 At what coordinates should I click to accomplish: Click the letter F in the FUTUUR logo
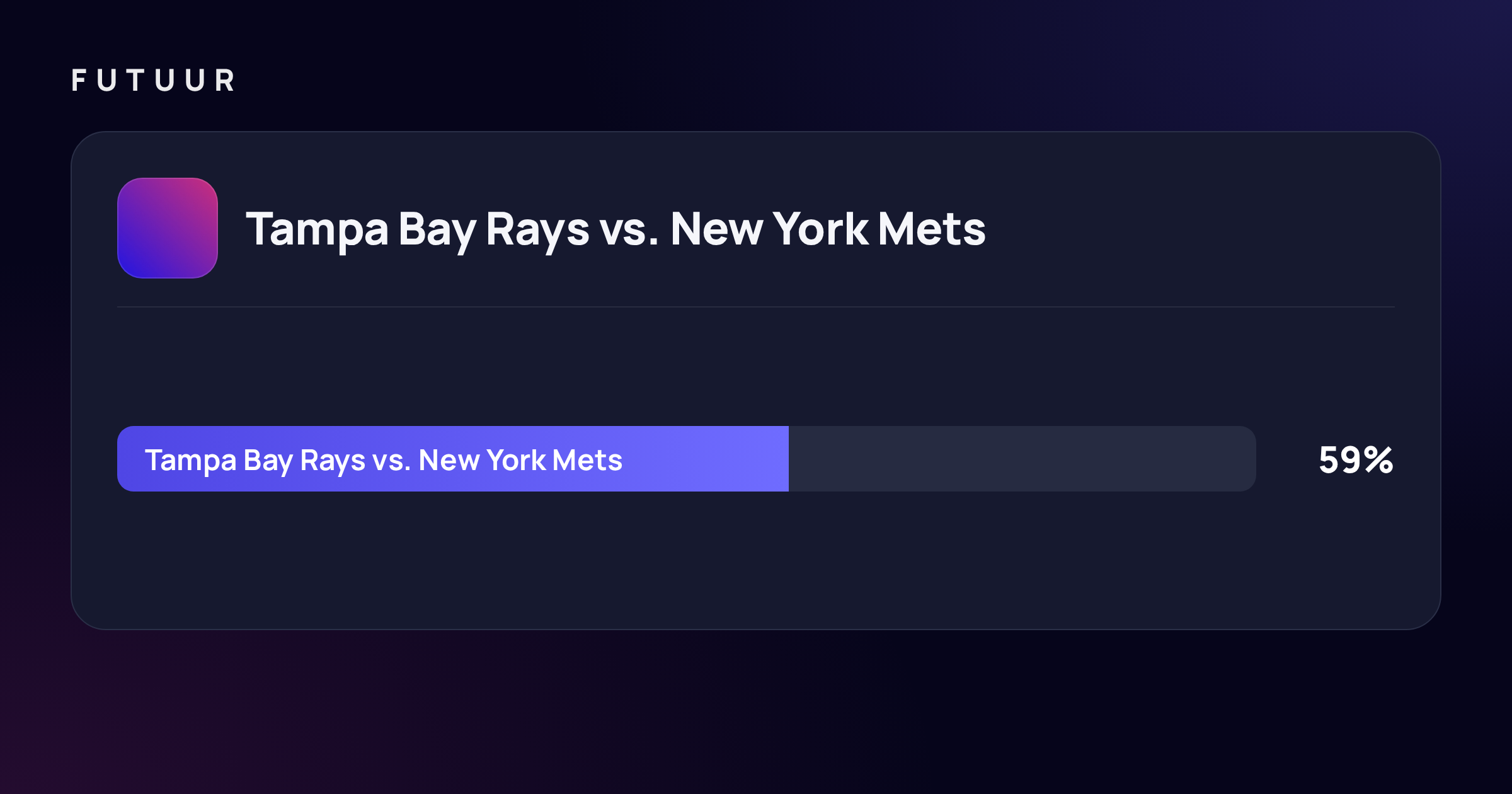79,81
